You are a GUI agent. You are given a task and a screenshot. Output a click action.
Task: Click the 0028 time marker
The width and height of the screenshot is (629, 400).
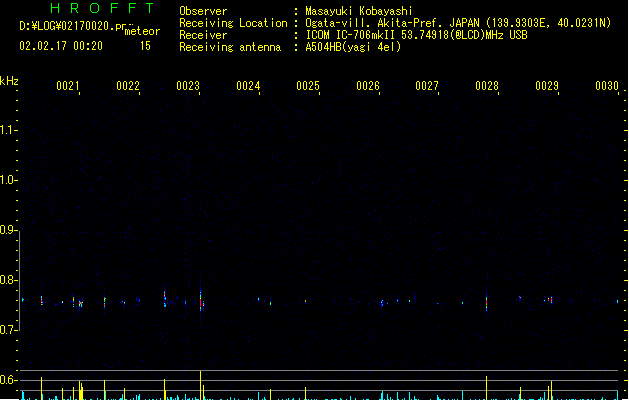click(x=487, y=86)
